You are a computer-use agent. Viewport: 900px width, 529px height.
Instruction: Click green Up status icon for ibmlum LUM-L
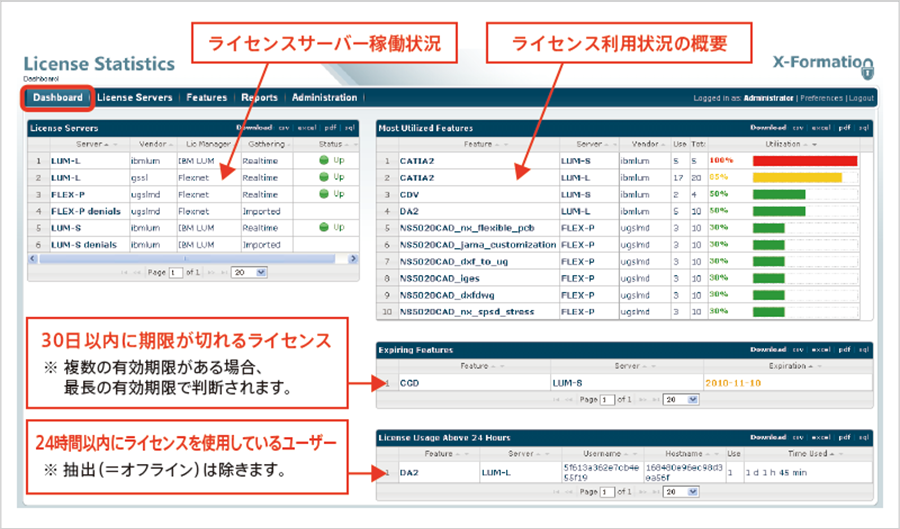coord(324,161)
